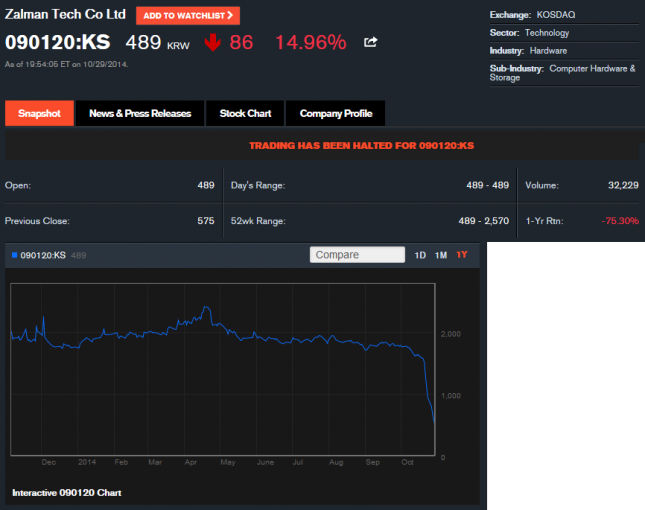Click the Oct label on chart axis

[x=407, y=462]
